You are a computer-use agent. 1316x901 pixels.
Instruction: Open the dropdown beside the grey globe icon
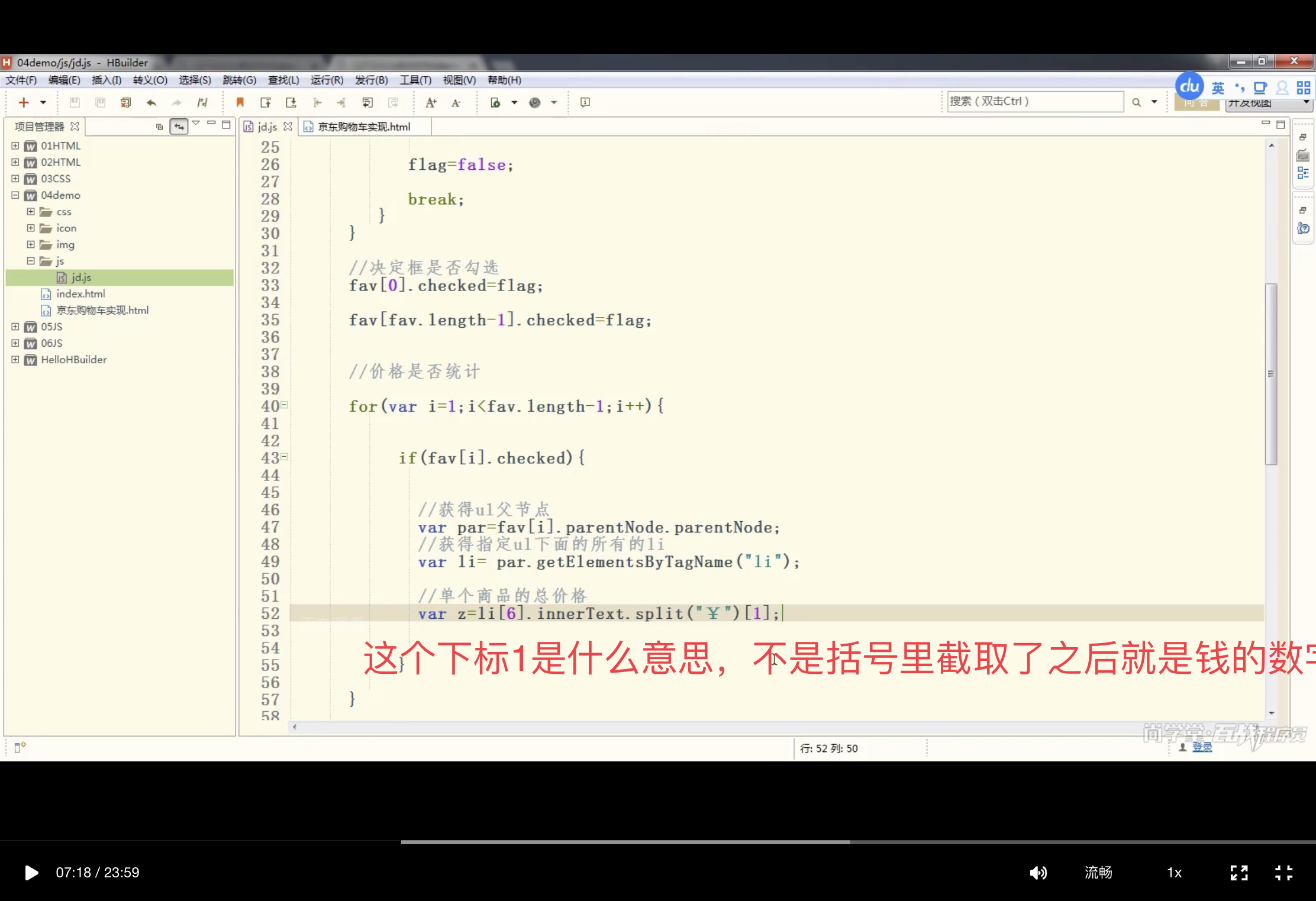click(x=554, y=102)
